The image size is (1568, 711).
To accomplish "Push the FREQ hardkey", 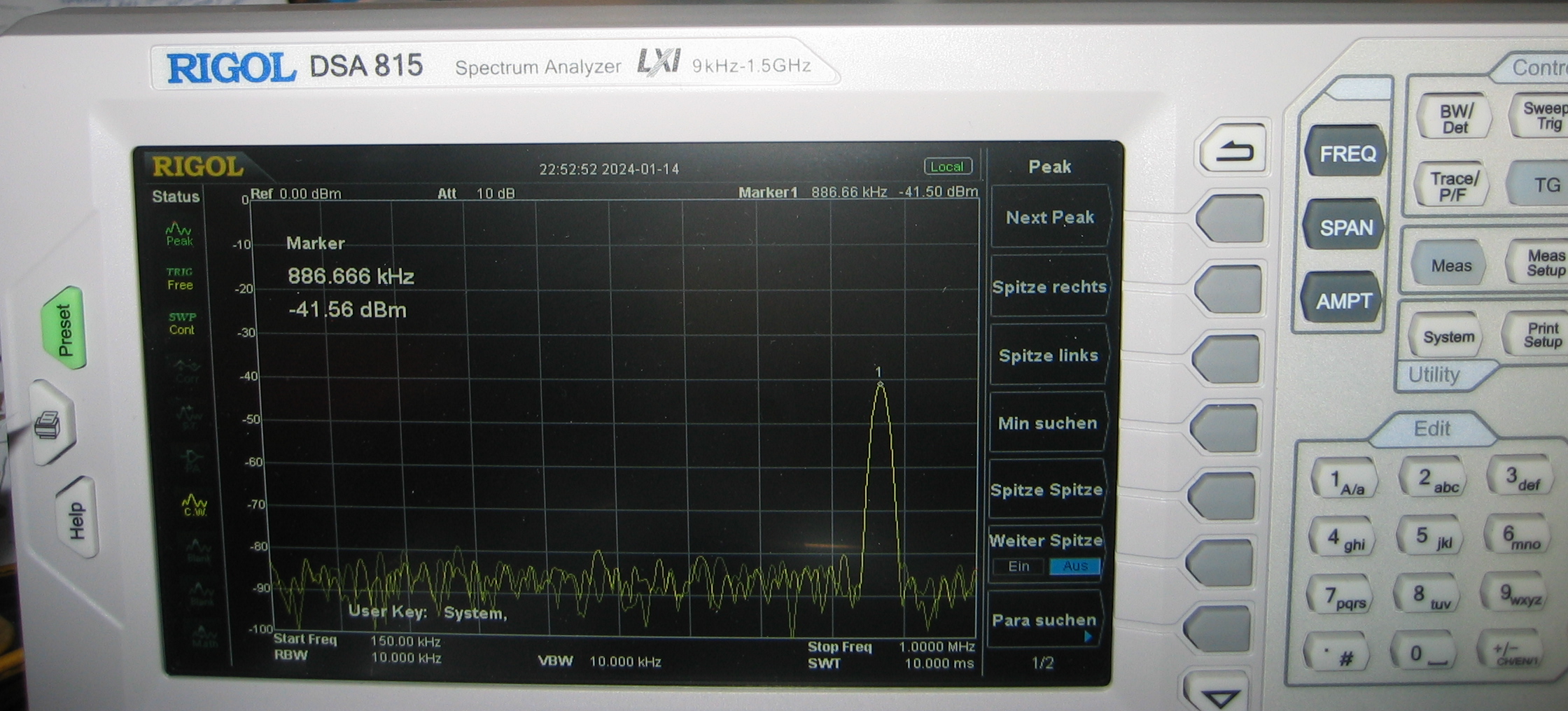I will (1346, 153).
